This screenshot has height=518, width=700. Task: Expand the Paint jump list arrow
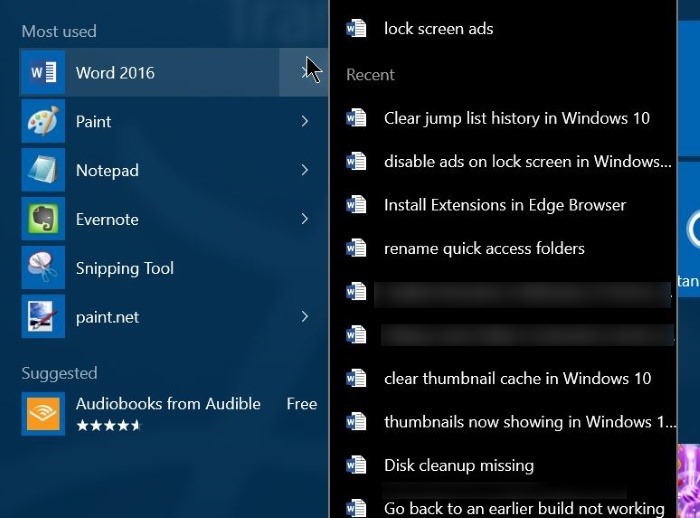point(304,121)
